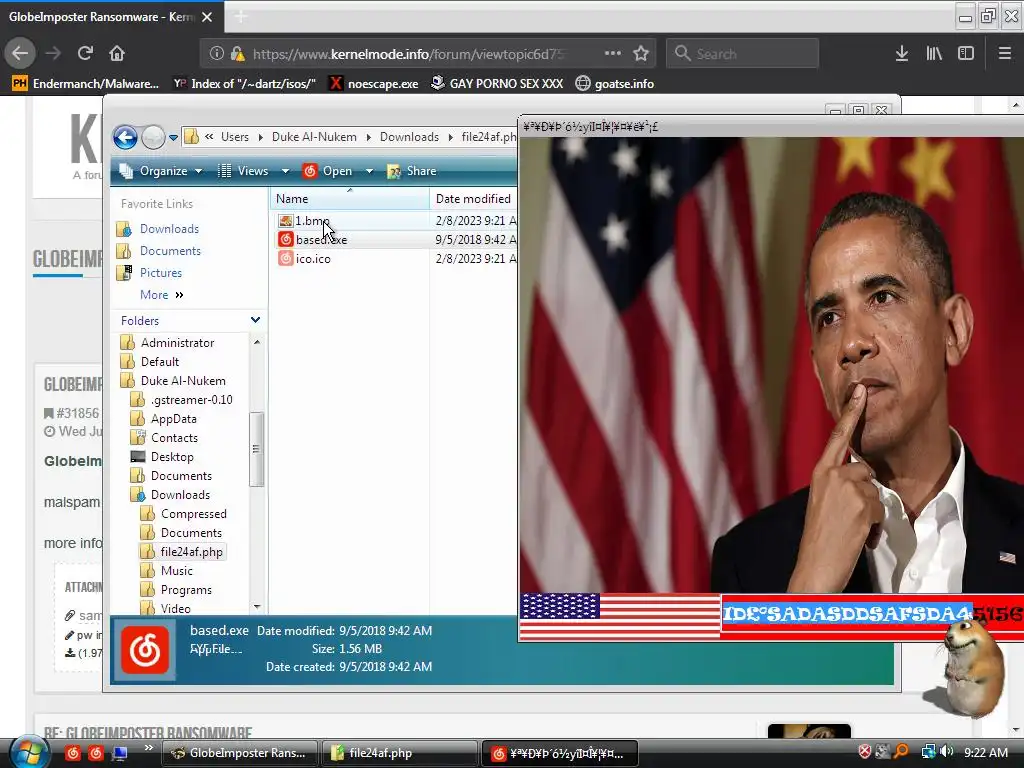This screenshot has width=1024, height=768.
Task: Expand More favorite links
Action: click(161, 295)
